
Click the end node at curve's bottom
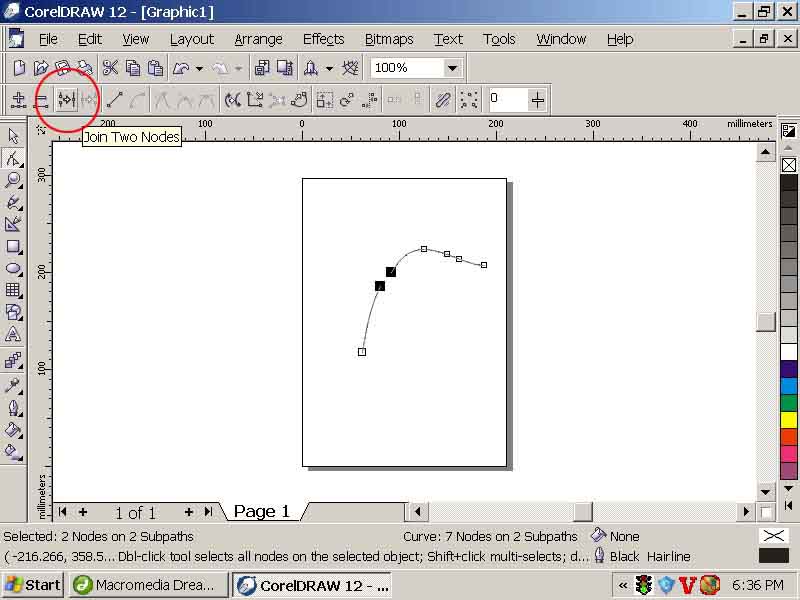tap(362, 352)
